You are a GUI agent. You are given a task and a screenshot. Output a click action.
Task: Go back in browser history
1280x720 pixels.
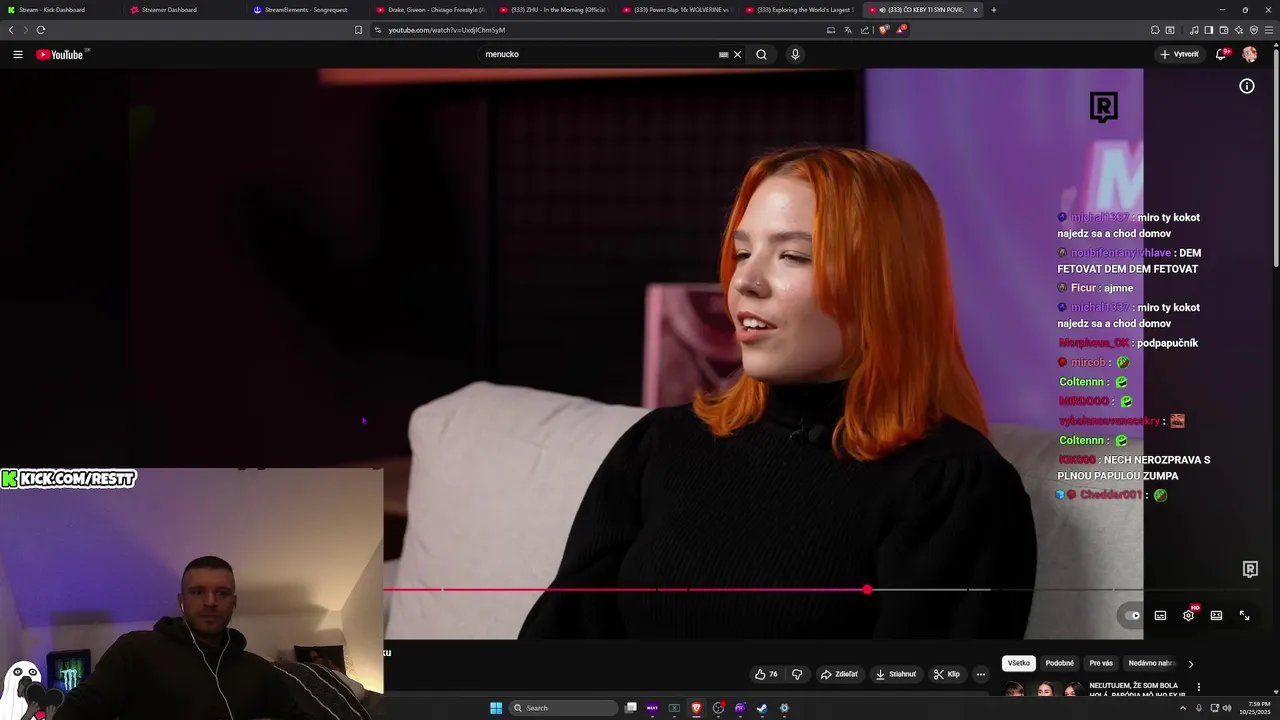(x=11, y=30)
